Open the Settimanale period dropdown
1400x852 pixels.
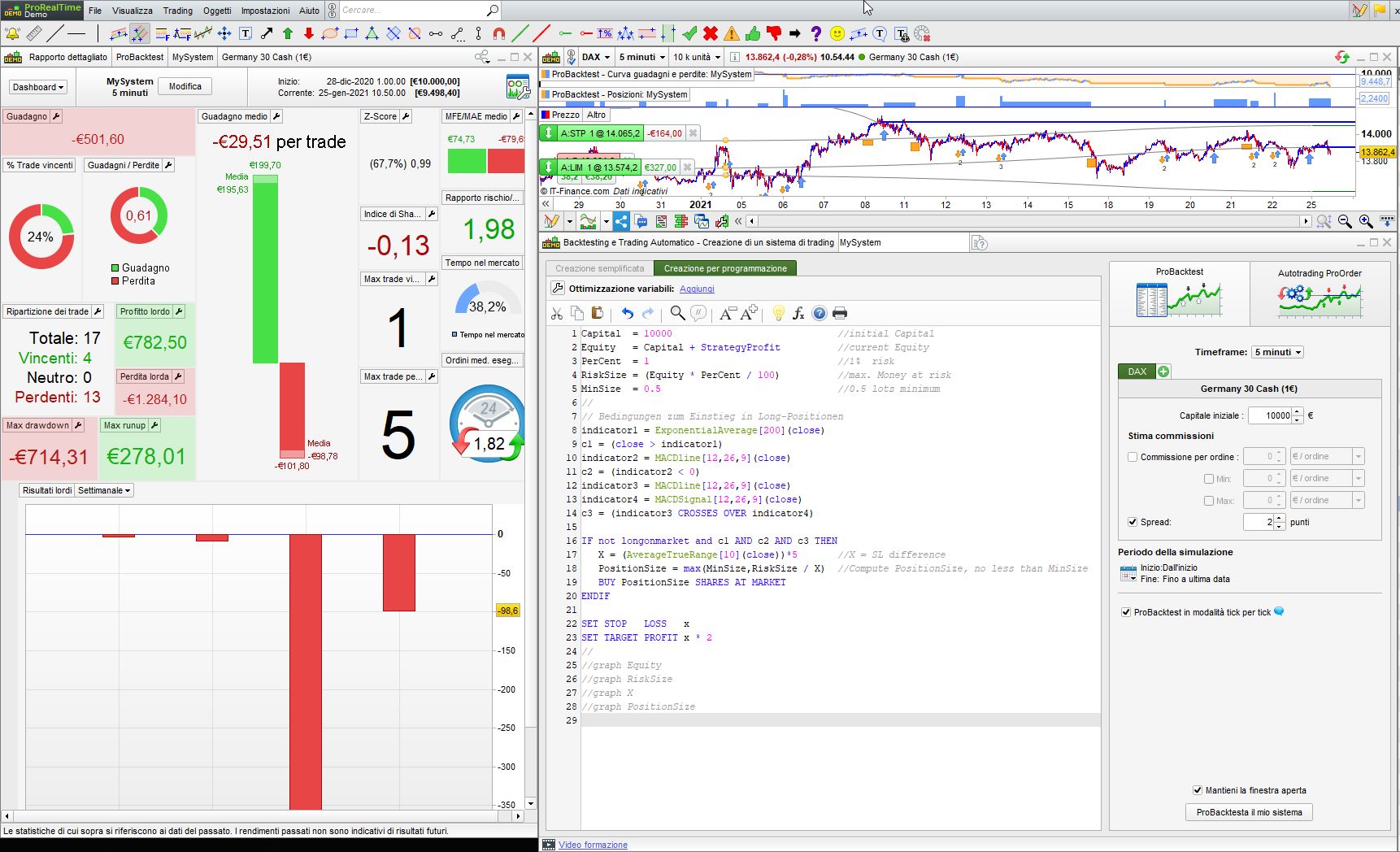[104, 490]
